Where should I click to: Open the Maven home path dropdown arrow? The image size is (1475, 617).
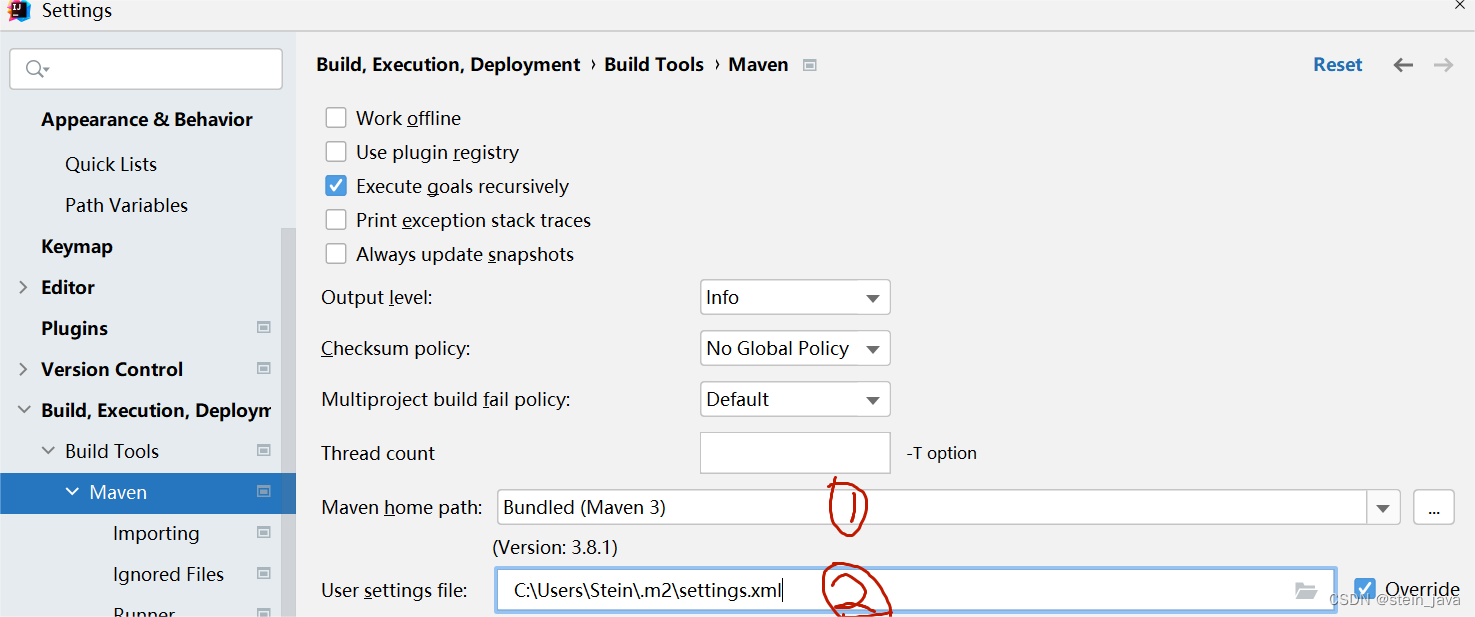tap(1383, 508)
